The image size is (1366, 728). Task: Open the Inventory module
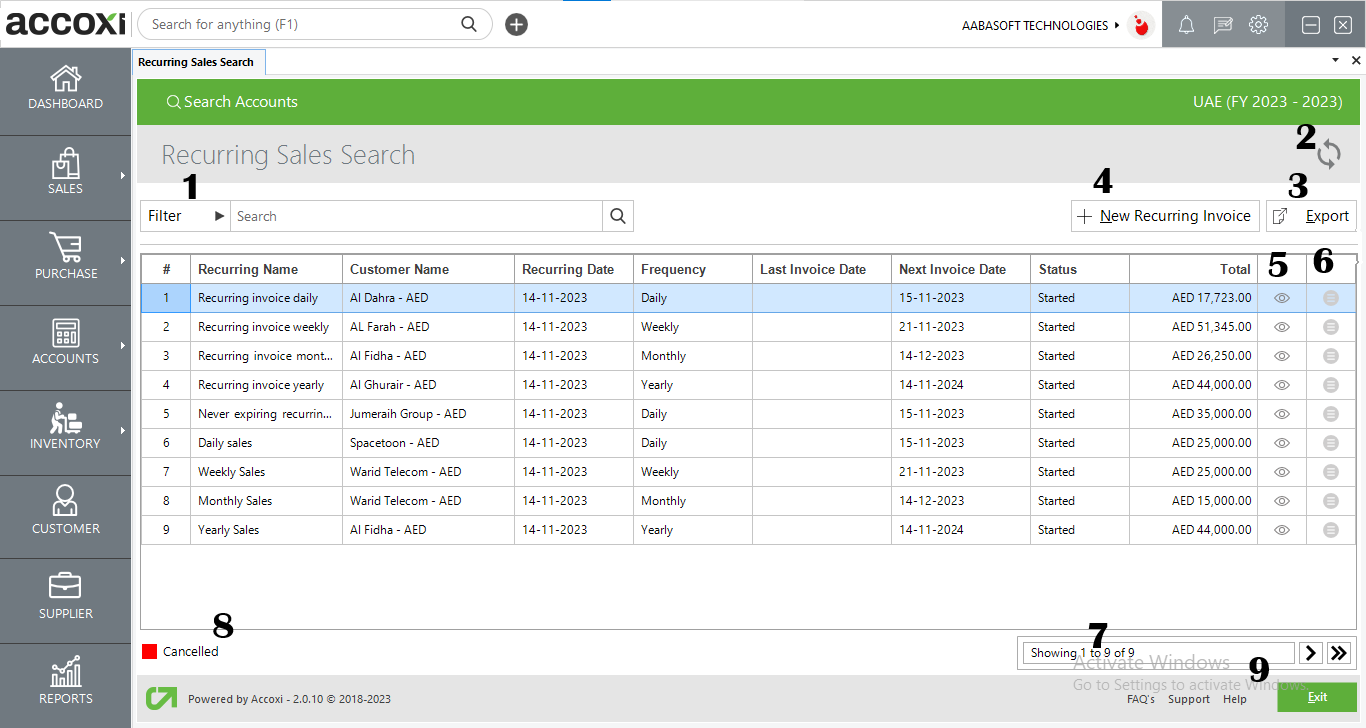pos(65,430)
